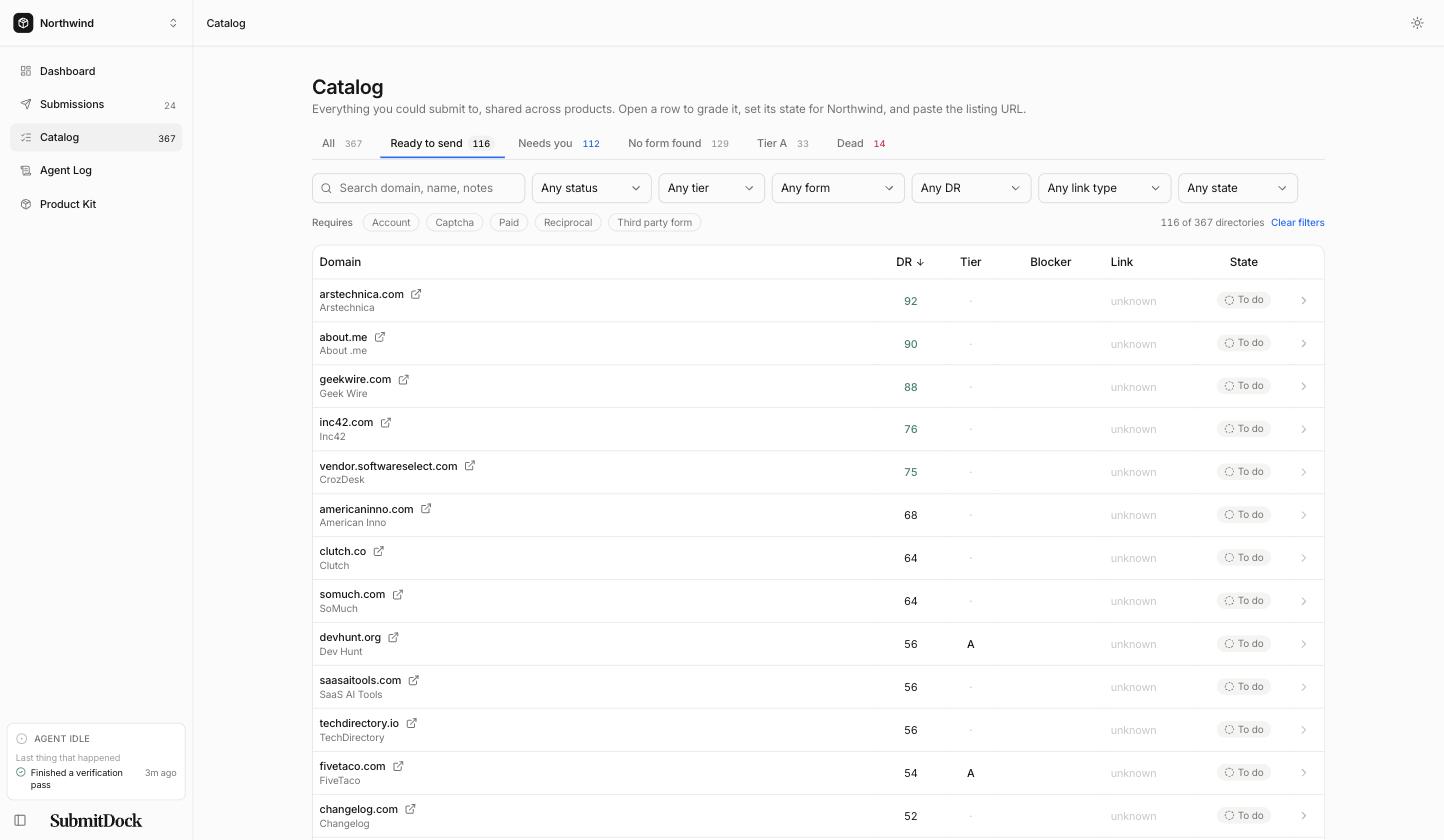
Task: Toggle the Reciprocal requirement filter
Action: click(568, 222)
